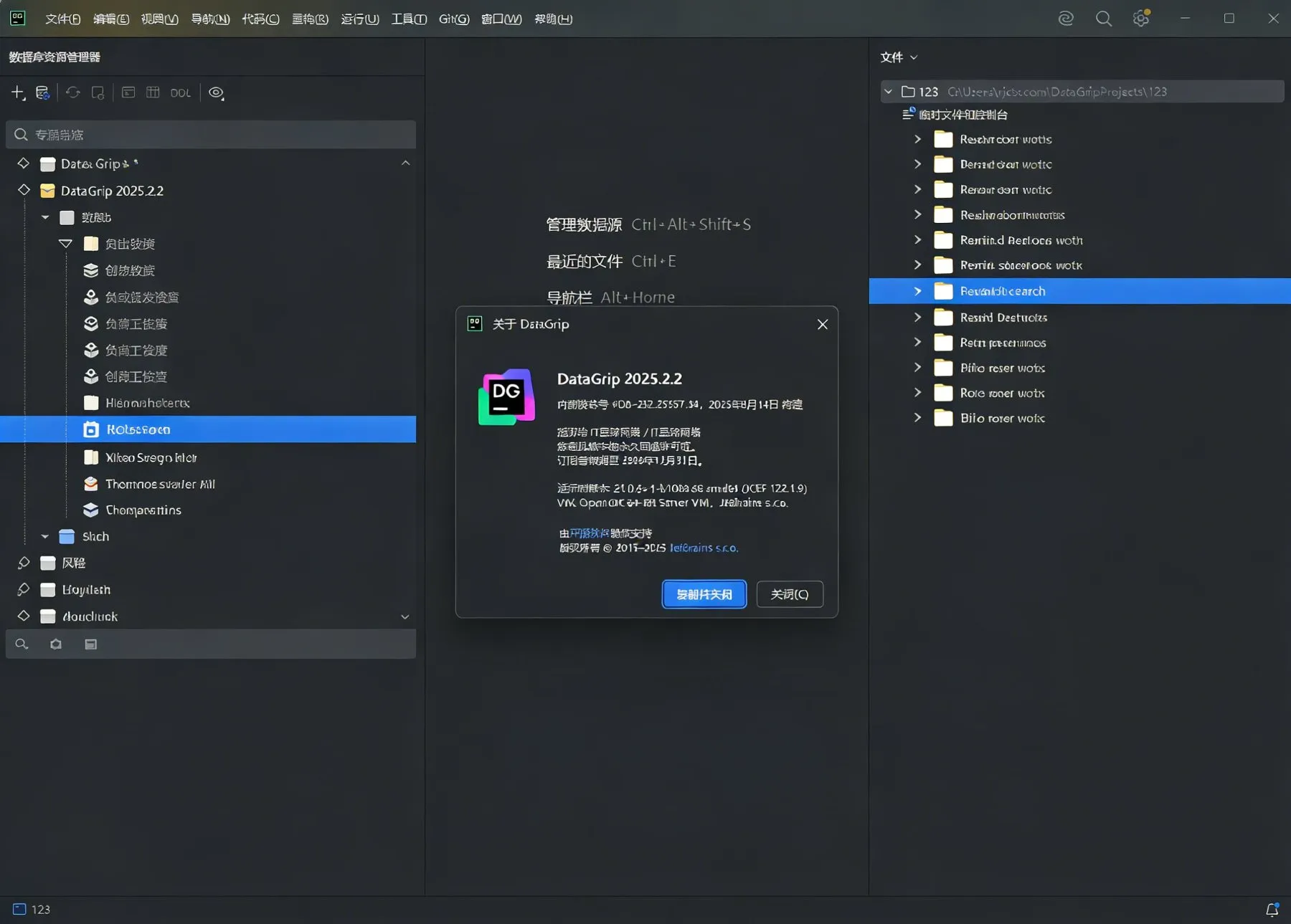Click the 关闭(C) button in About dialog

coord(790,594)
